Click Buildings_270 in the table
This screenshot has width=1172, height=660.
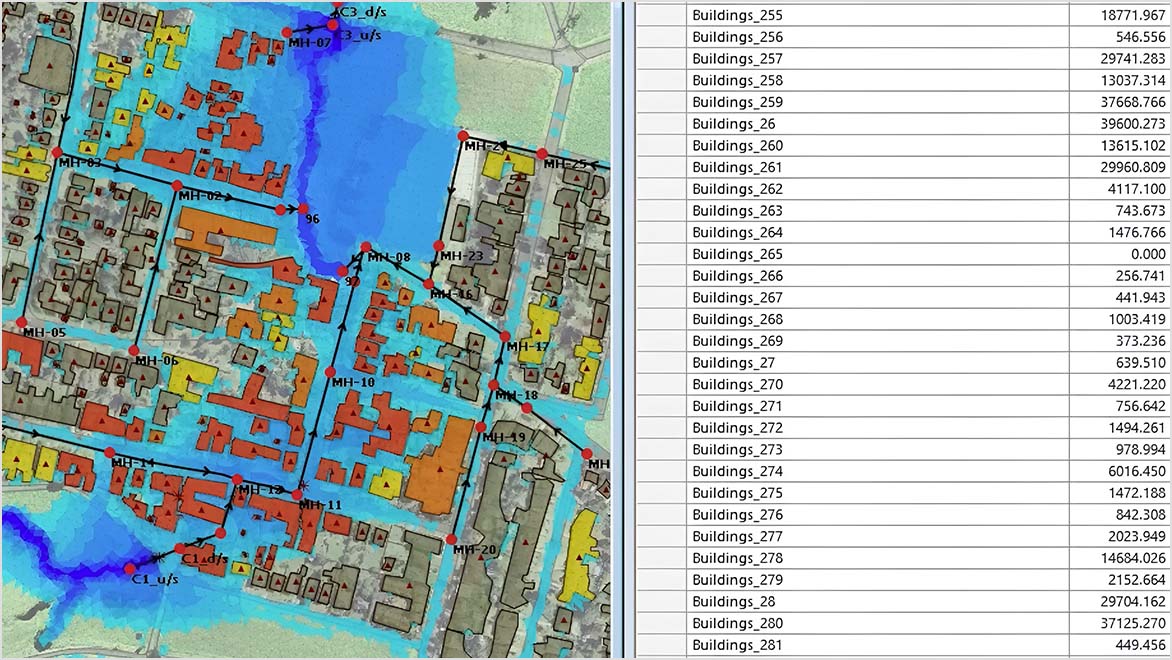pyautogui.click(x=737, y=383)
